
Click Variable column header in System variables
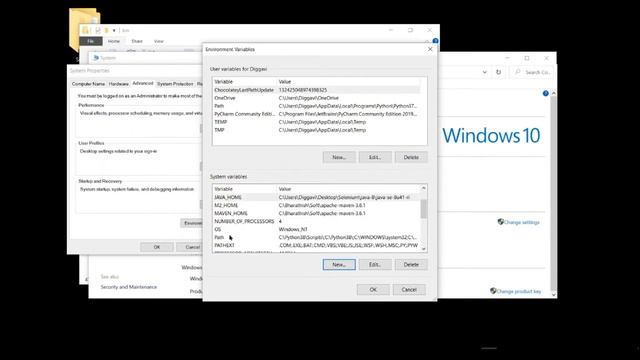(x=245, y=189)
